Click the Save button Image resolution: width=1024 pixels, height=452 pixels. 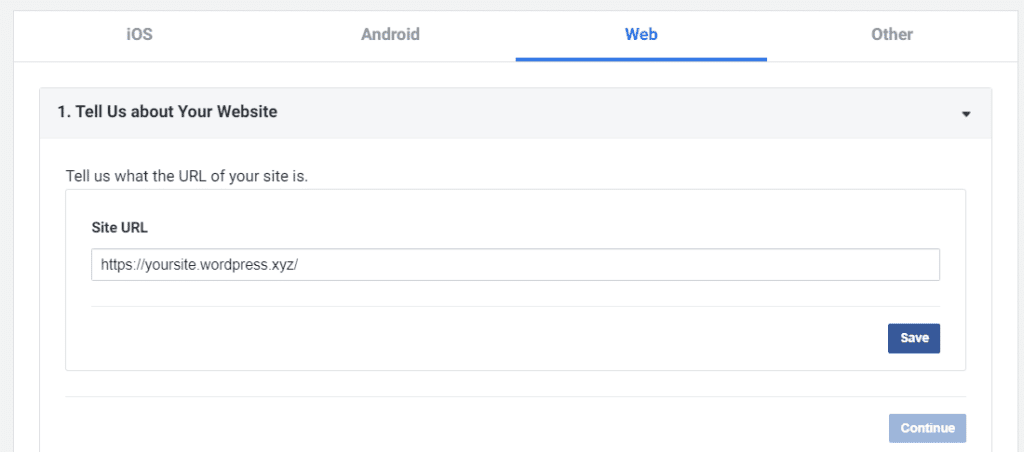pyautogui.click(x=914, y=338)
